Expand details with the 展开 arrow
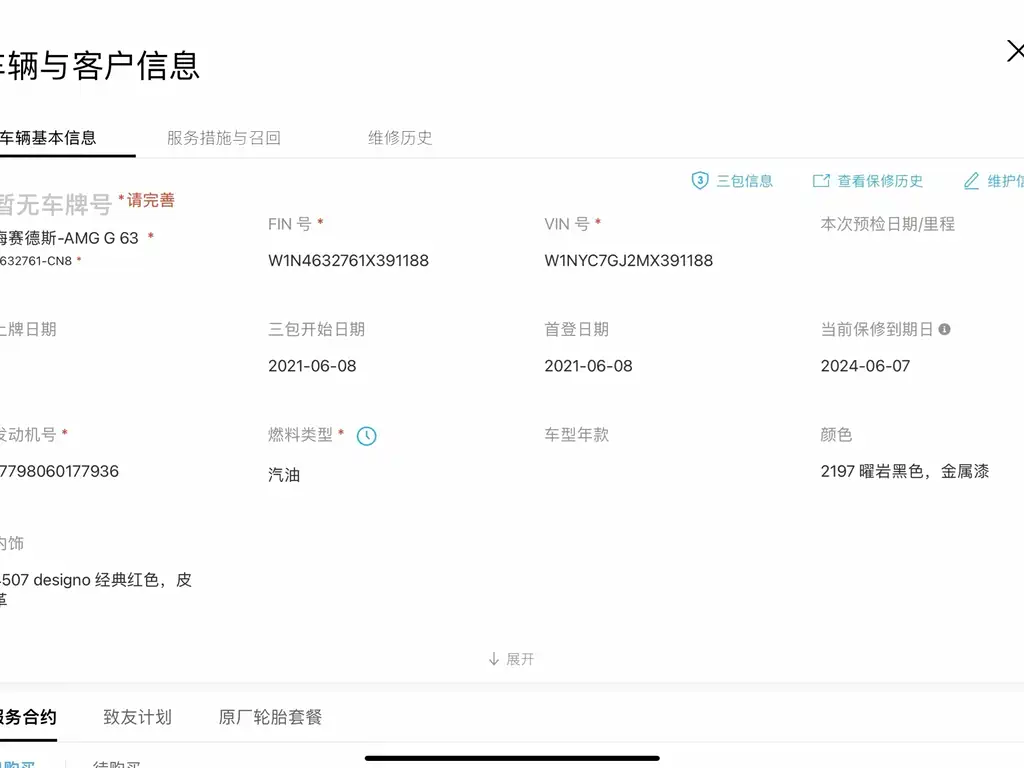The height and width of the screenshot is (768, 1024). pyautogui.click(x=511, y=659)
